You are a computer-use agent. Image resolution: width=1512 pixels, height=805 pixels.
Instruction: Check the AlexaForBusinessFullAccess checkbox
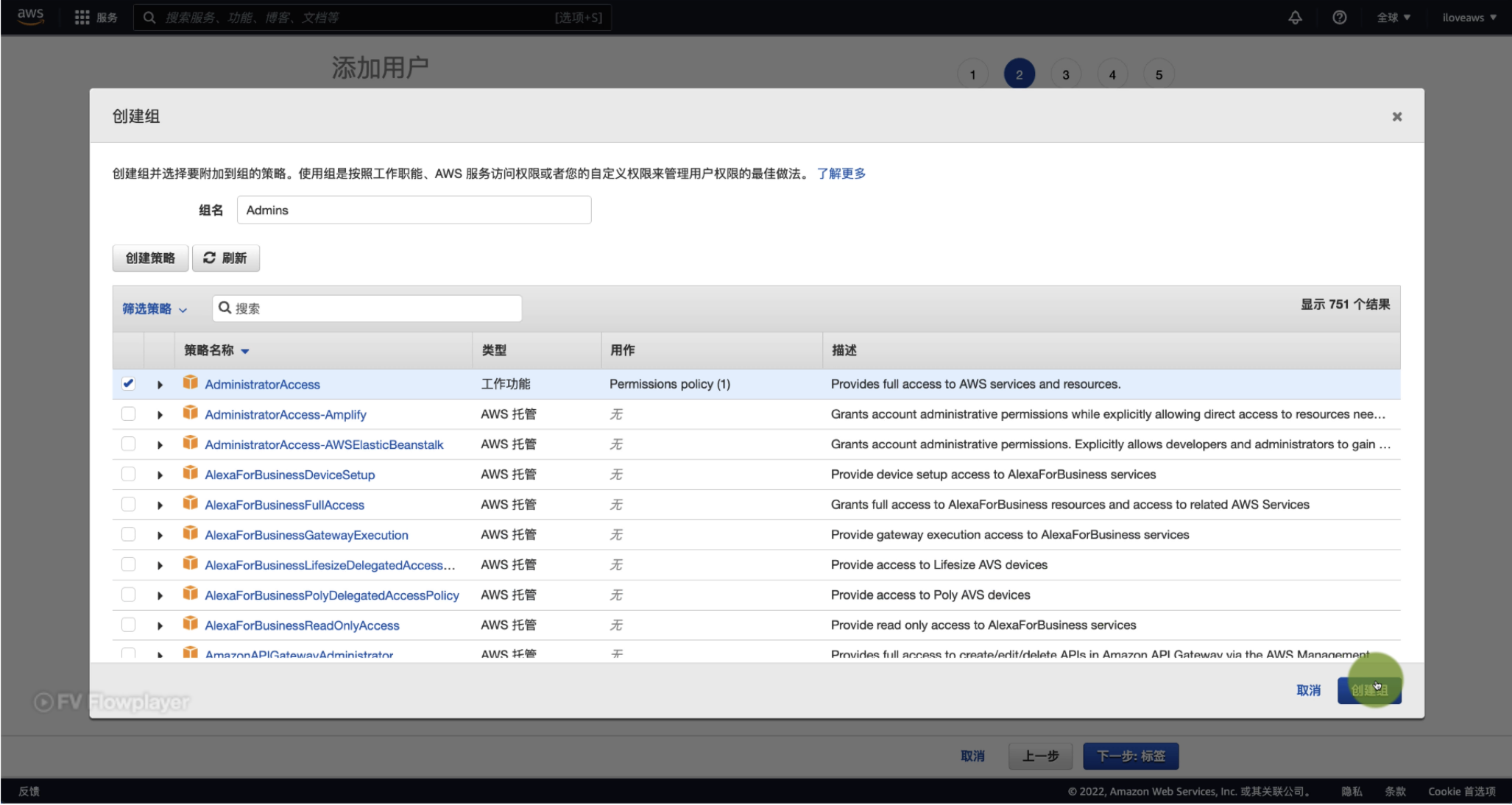[x=128, y=504]
